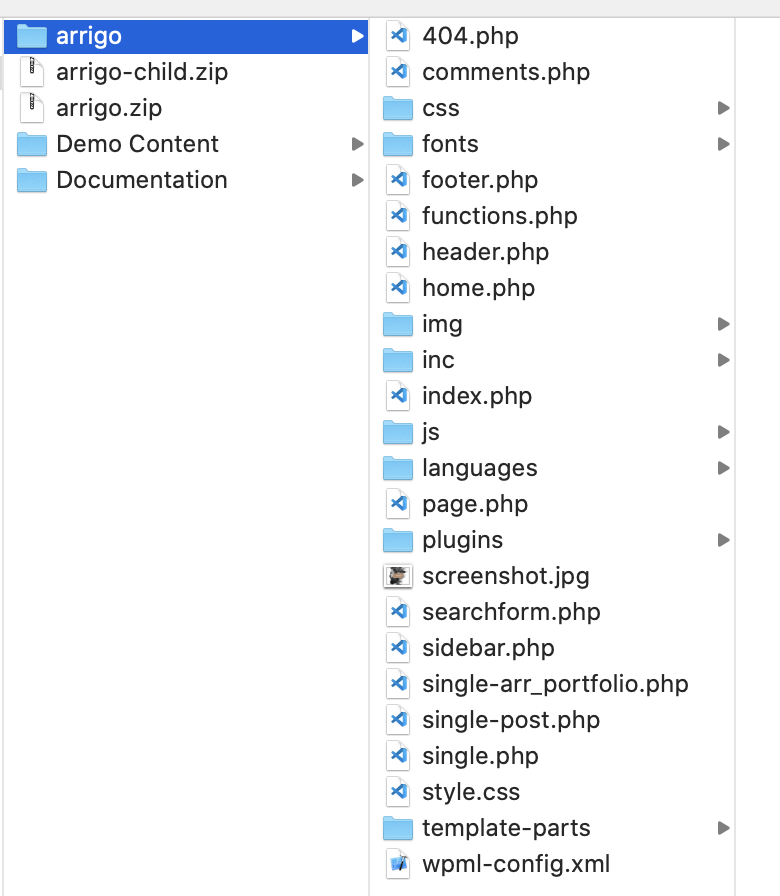780x896 pixels.
Task: Select the index.php file name
Action: coord(477,397)
